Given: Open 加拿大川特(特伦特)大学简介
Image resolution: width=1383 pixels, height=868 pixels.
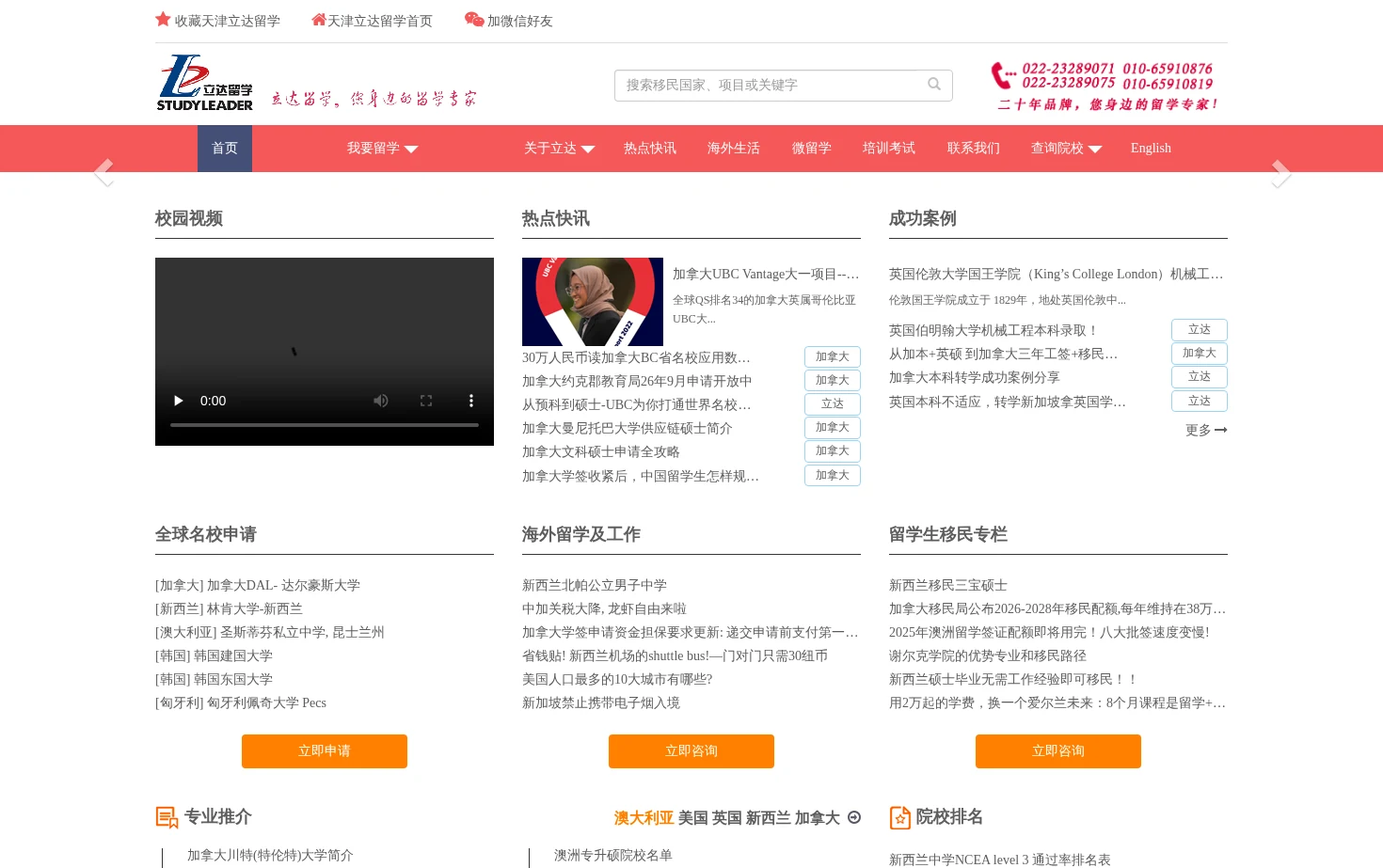Looking at the screenshot, I should 270,856.
